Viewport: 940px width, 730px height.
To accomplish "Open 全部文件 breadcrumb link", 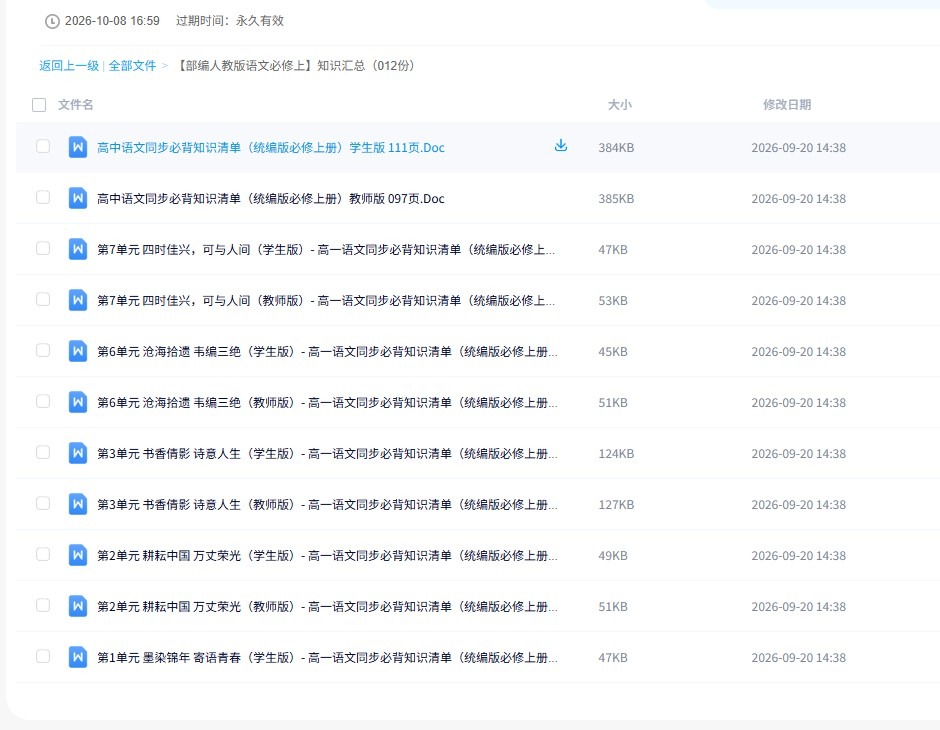I will (132, 65).
